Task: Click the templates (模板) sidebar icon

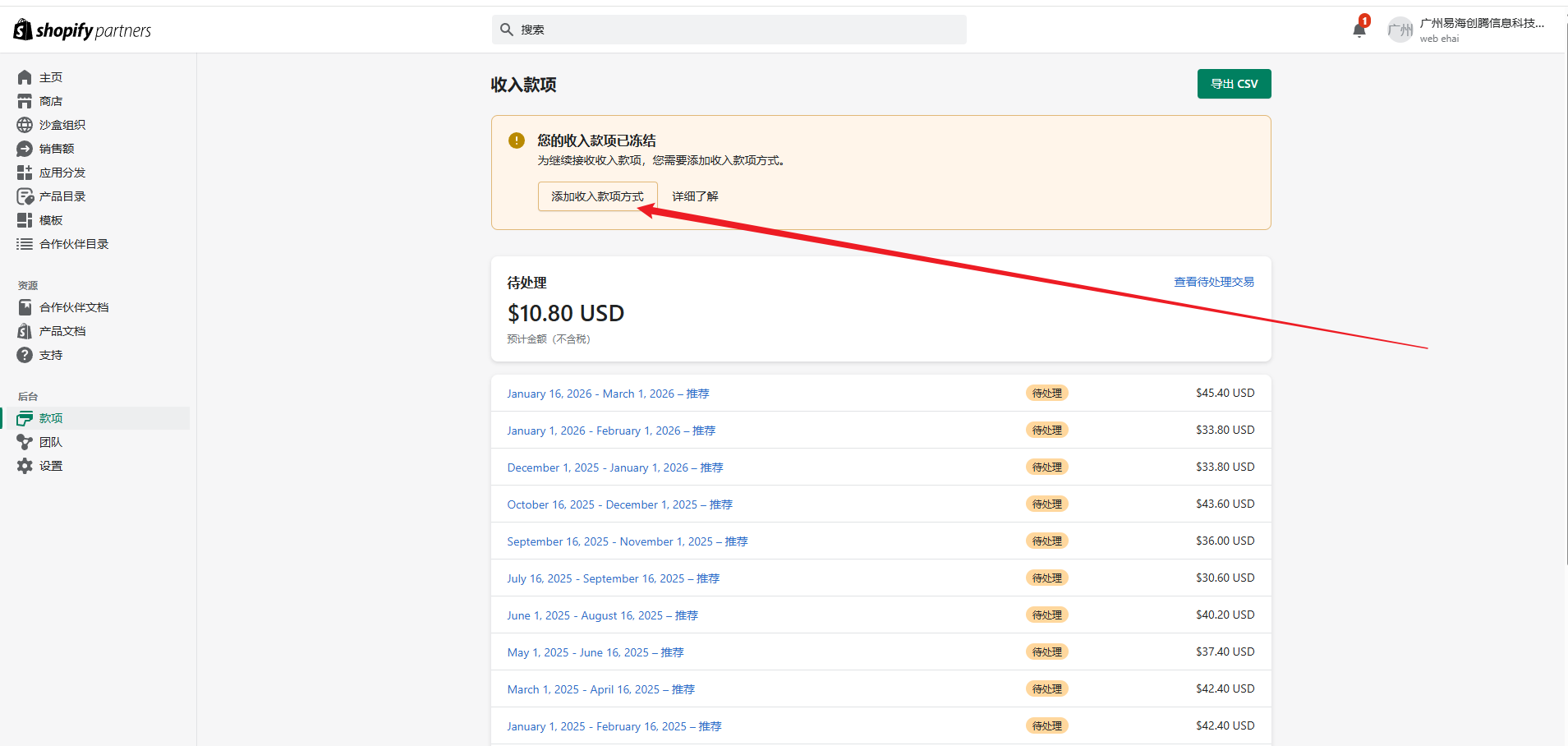Action: 25,220
